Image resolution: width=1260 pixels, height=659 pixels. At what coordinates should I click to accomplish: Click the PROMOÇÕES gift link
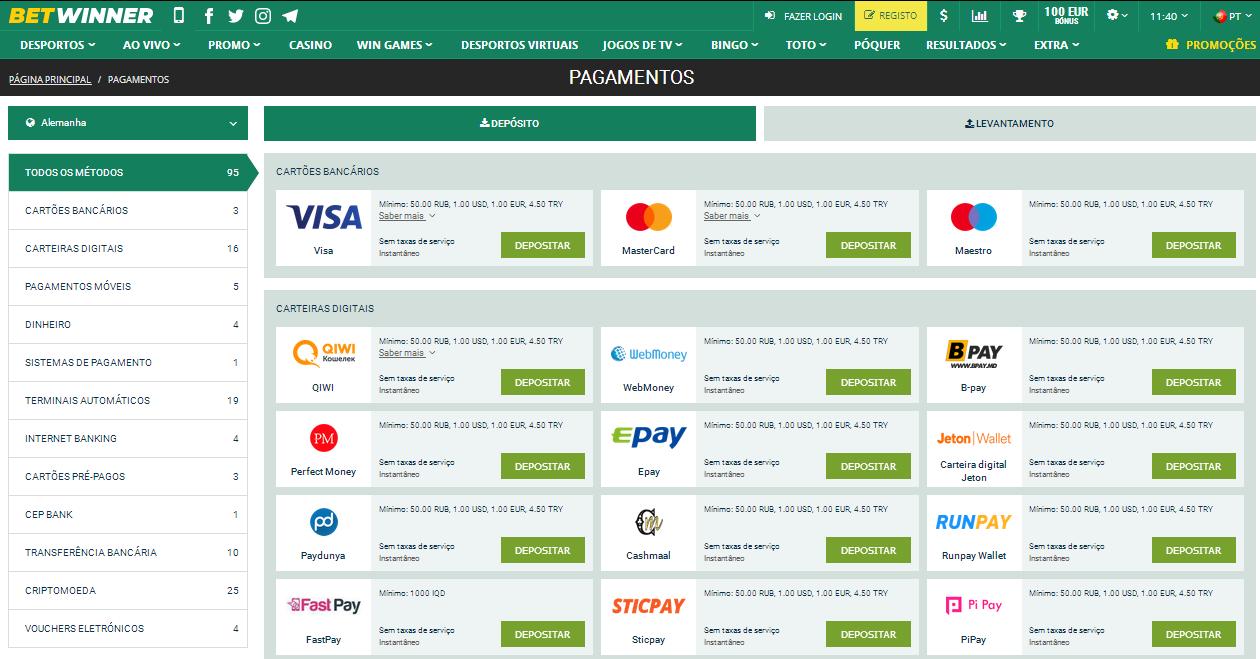1211,45
